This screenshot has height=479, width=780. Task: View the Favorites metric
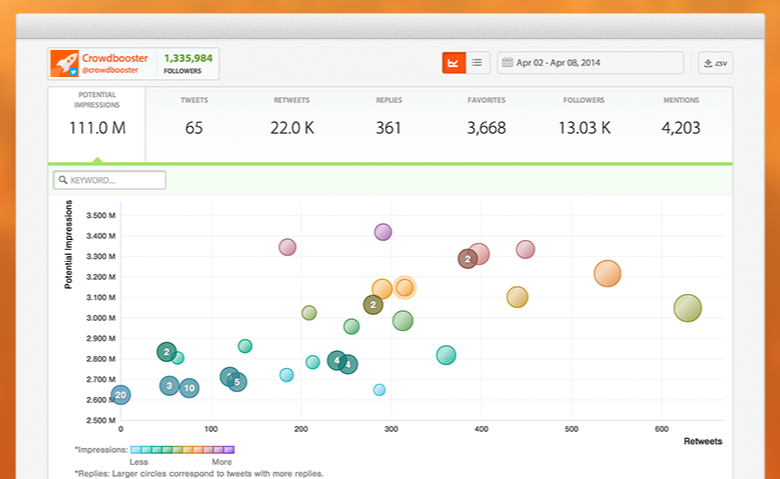486,118
